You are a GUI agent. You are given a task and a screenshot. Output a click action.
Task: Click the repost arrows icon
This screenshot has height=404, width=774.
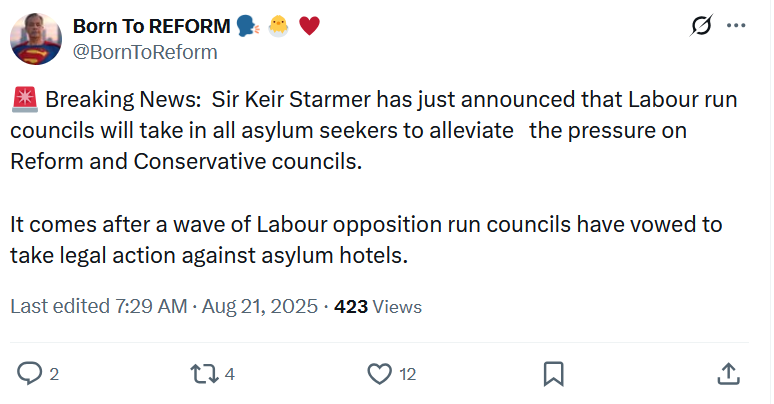[x=203, y=374]
